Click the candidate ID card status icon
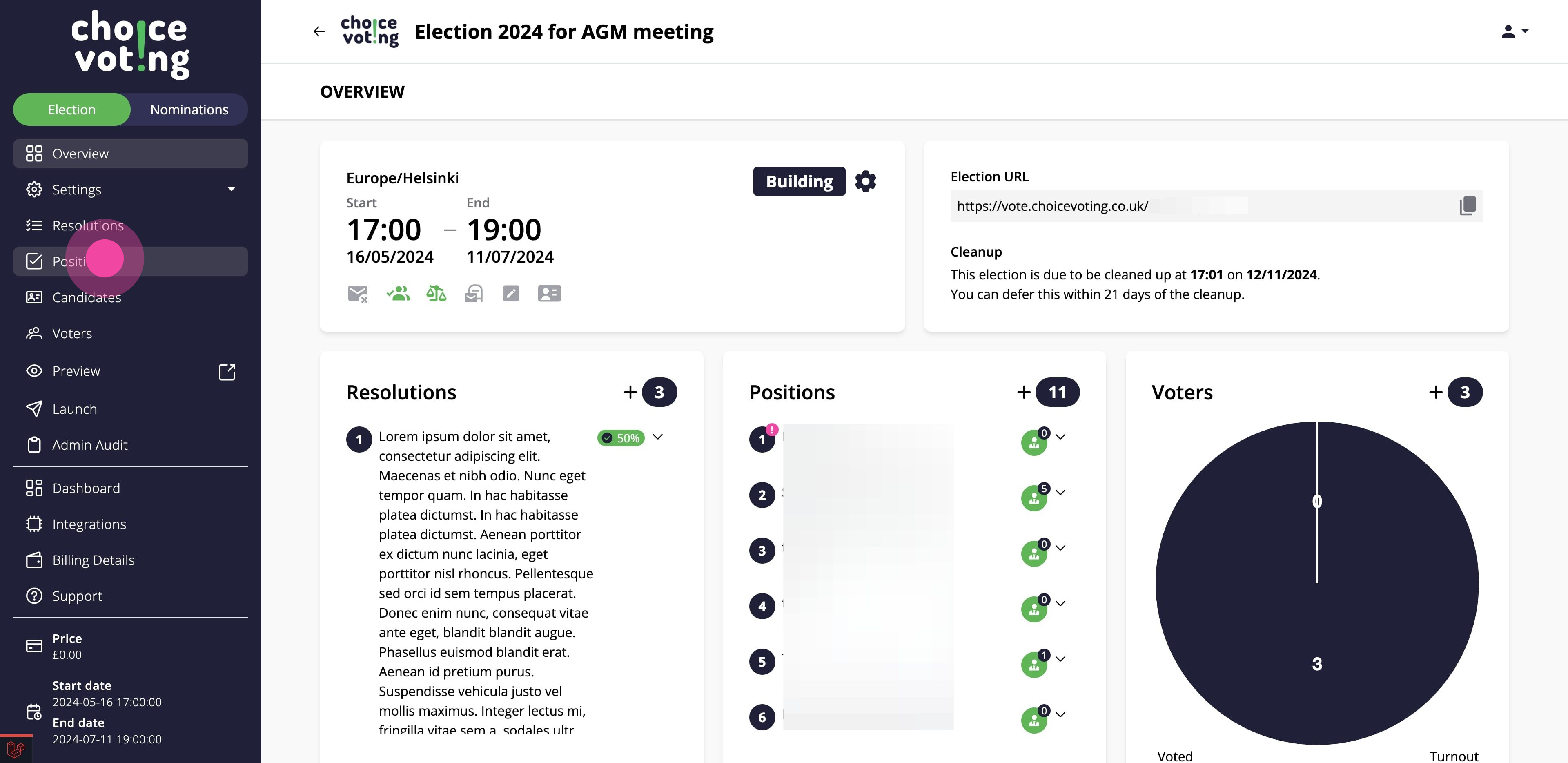Image resolution: width=1568 pixels, height=763 pixels. pos(549,294)
